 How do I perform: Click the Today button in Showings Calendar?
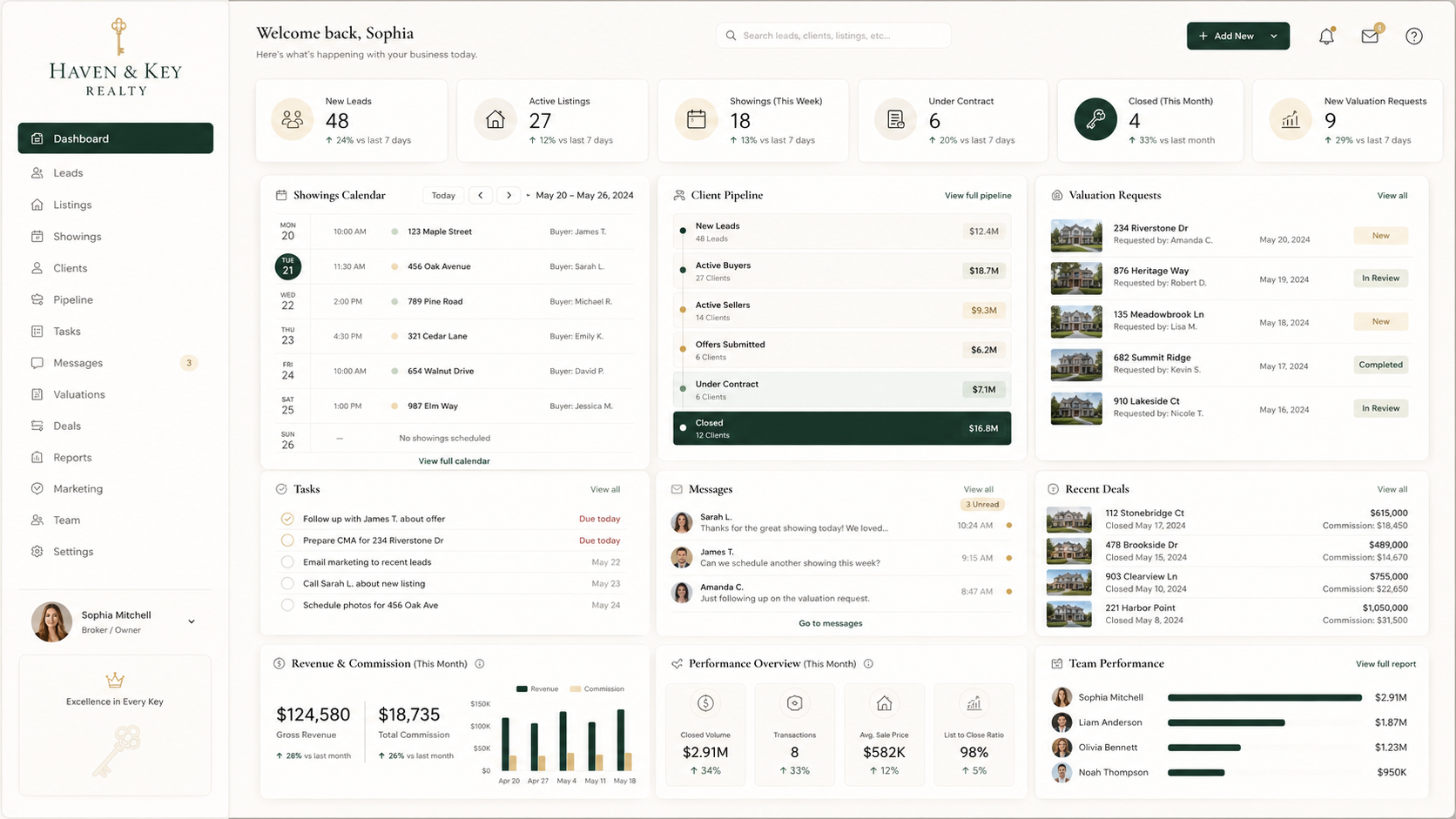(443, 195)
